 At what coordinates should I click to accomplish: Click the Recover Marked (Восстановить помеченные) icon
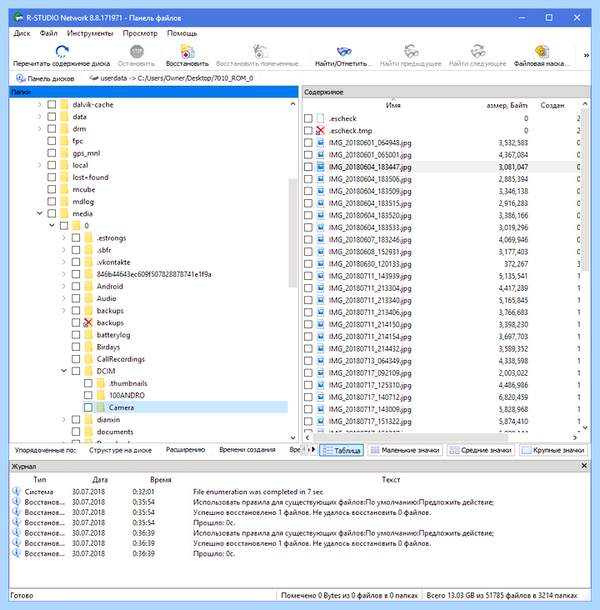[x=260, y=51]
